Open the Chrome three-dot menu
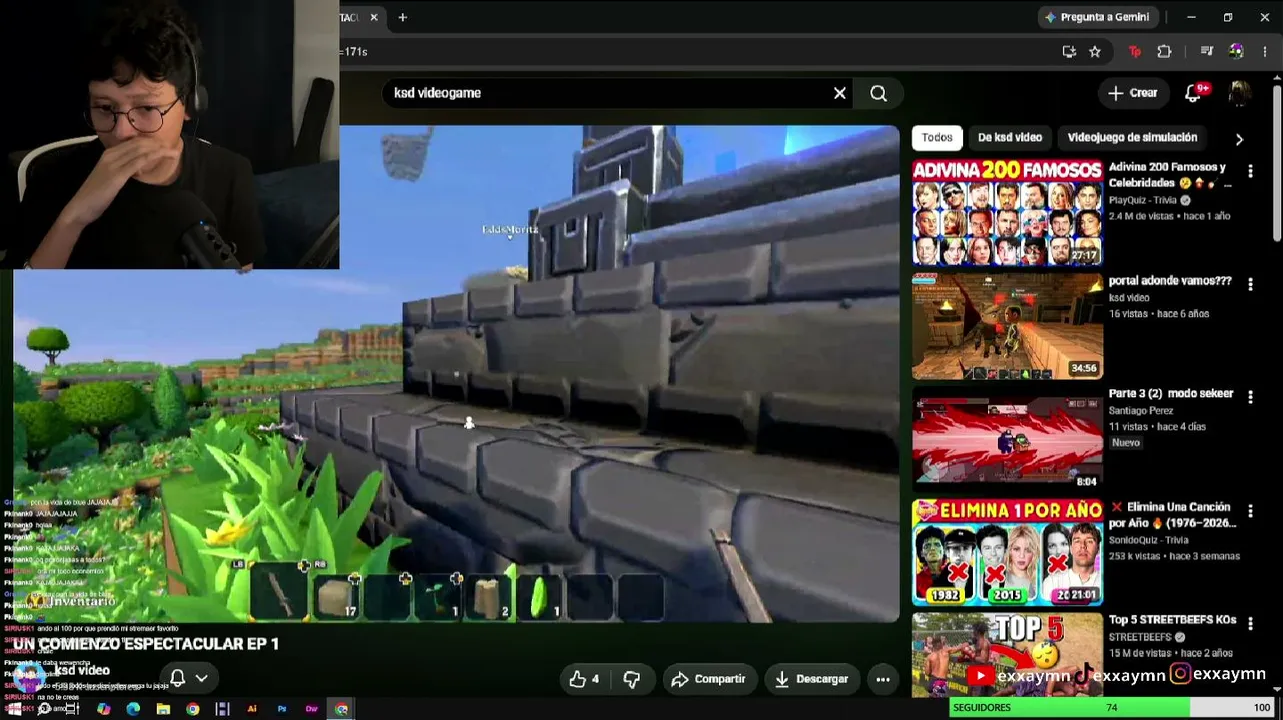The height and width of the screenshot is (720, 1283). pos(1265,51)
